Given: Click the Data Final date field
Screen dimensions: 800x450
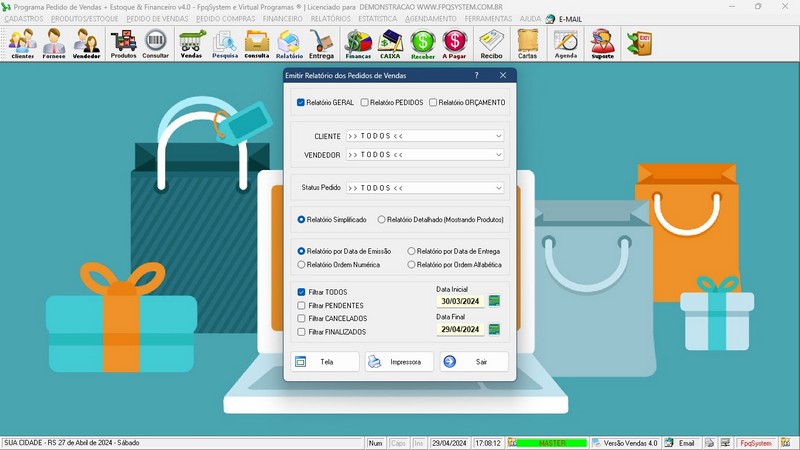Looking at the screenshot, I should pos(460,329).
